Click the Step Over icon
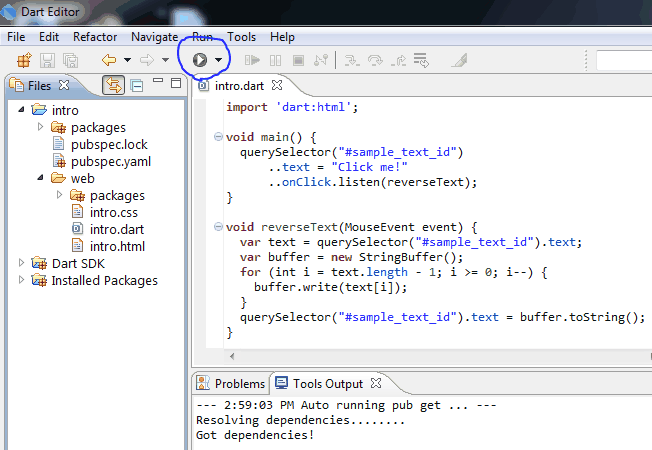 coord(375,61)
